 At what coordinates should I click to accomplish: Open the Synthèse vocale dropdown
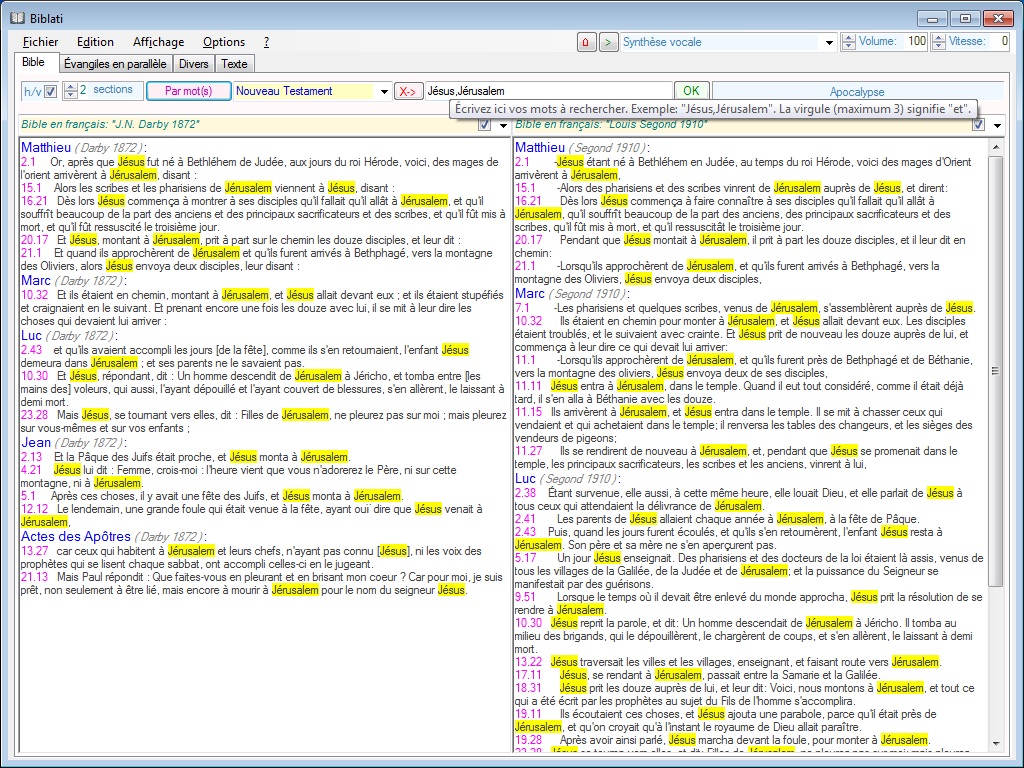coord(829,42)
